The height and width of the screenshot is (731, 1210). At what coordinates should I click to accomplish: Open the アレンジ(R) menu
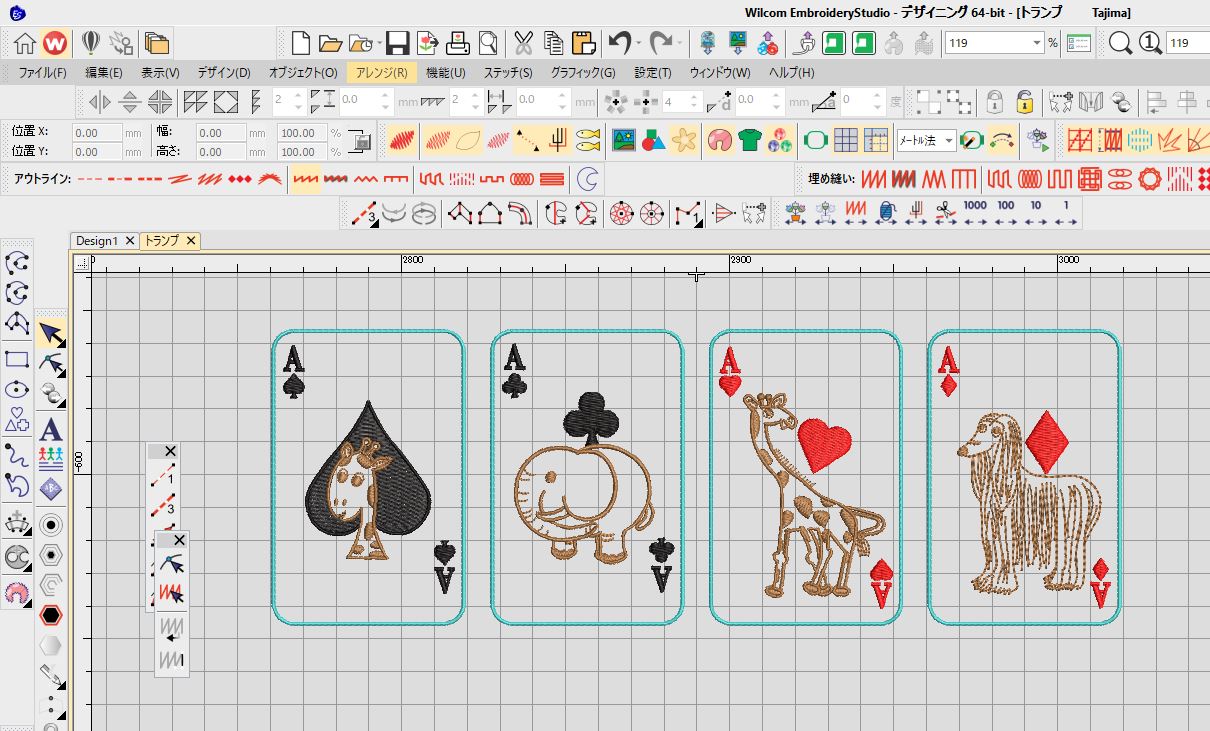(381, 73)
